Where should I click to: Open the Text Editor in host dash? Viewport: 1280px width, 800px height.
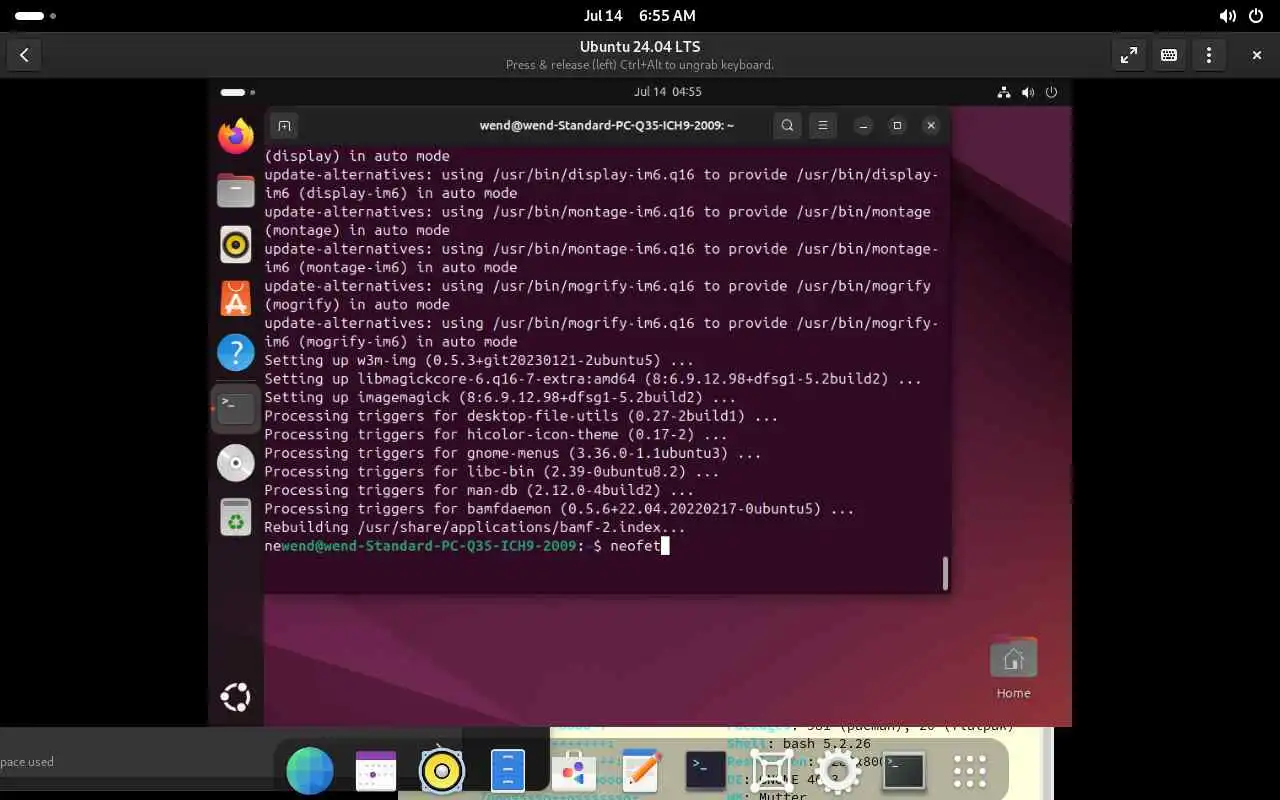click(640, 771)
